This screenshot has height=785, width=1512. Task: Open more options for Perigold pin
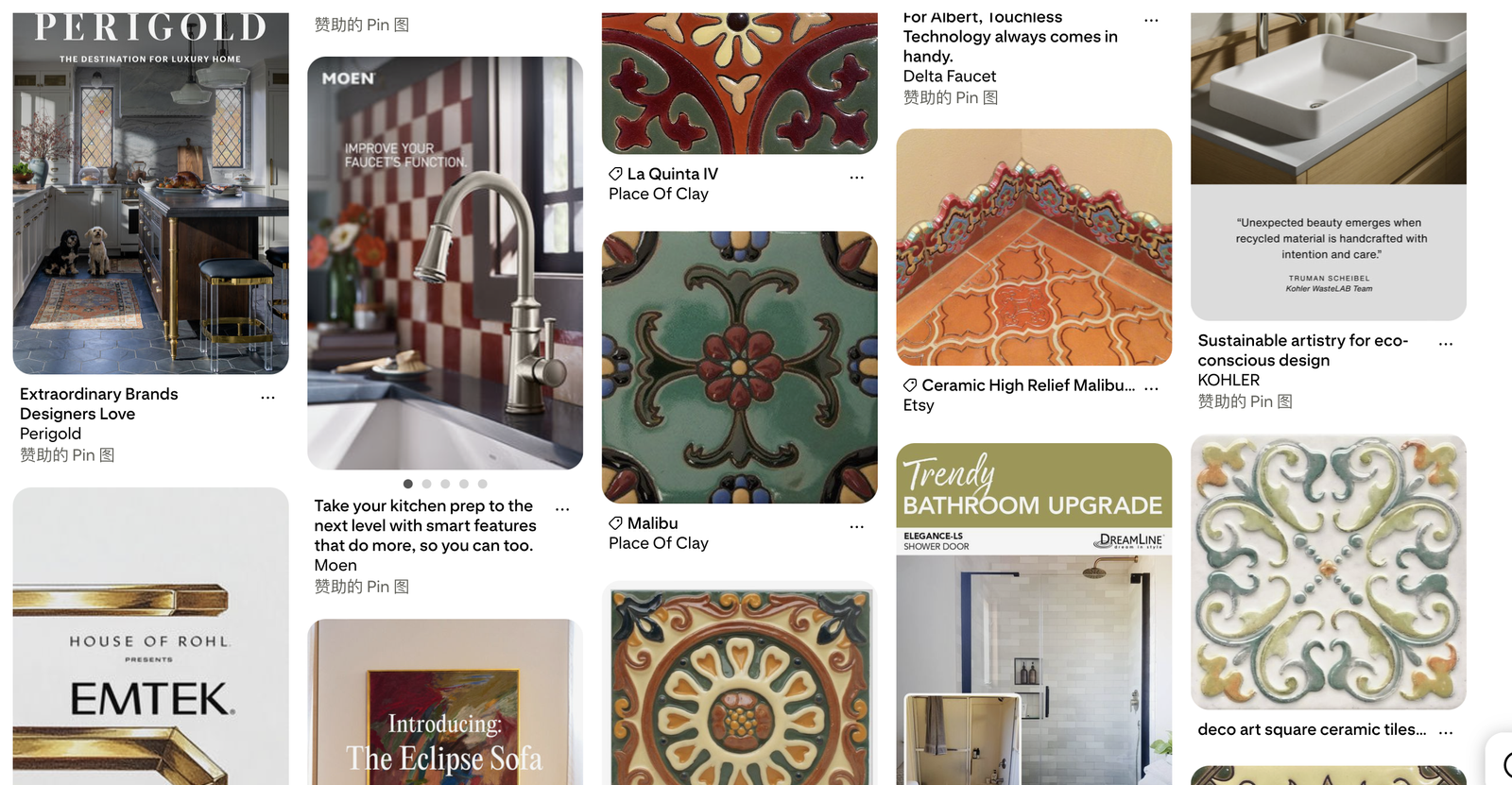268,398
